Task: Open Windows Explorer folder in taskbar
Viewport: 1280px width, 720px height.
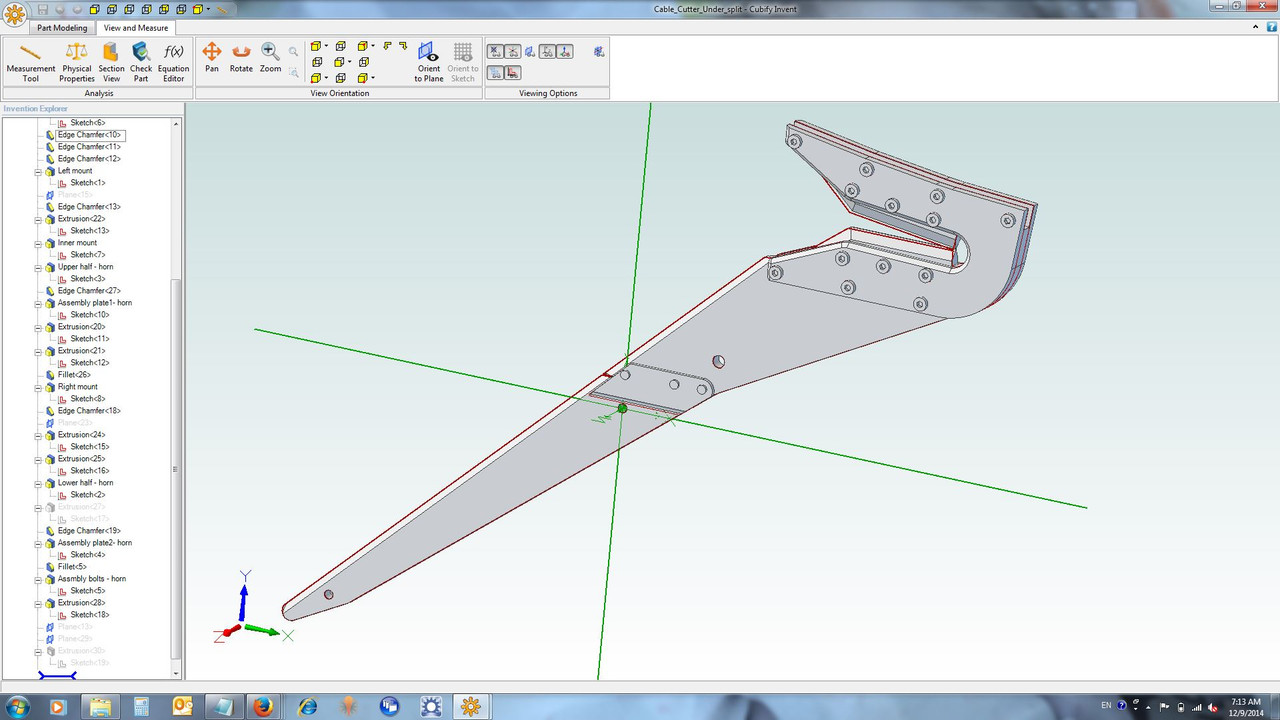Action: (x=101, y=706)
